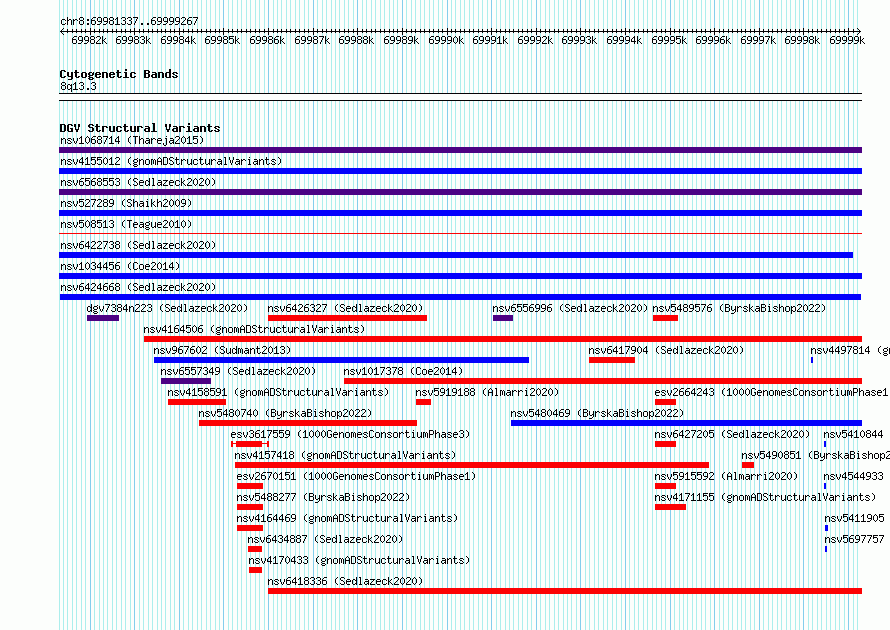The width and height of the screenshot is (890, 630).
Task: Click the nsv4164469 gnomADStructuralVariants label
Action: pyautogui.click(x=347, y=518)
